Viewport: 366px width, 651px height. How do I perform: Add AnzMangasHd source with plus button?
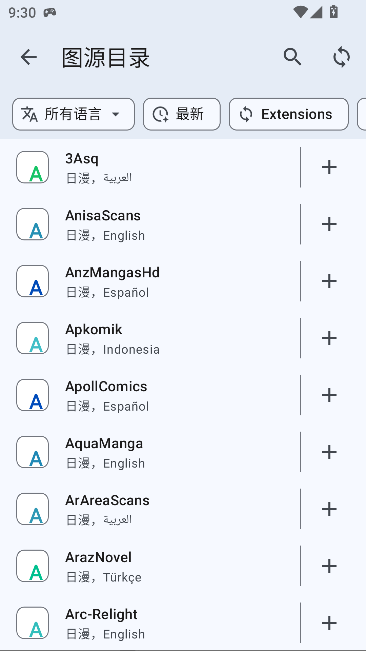pyautogui.click(x=329, y=281)
